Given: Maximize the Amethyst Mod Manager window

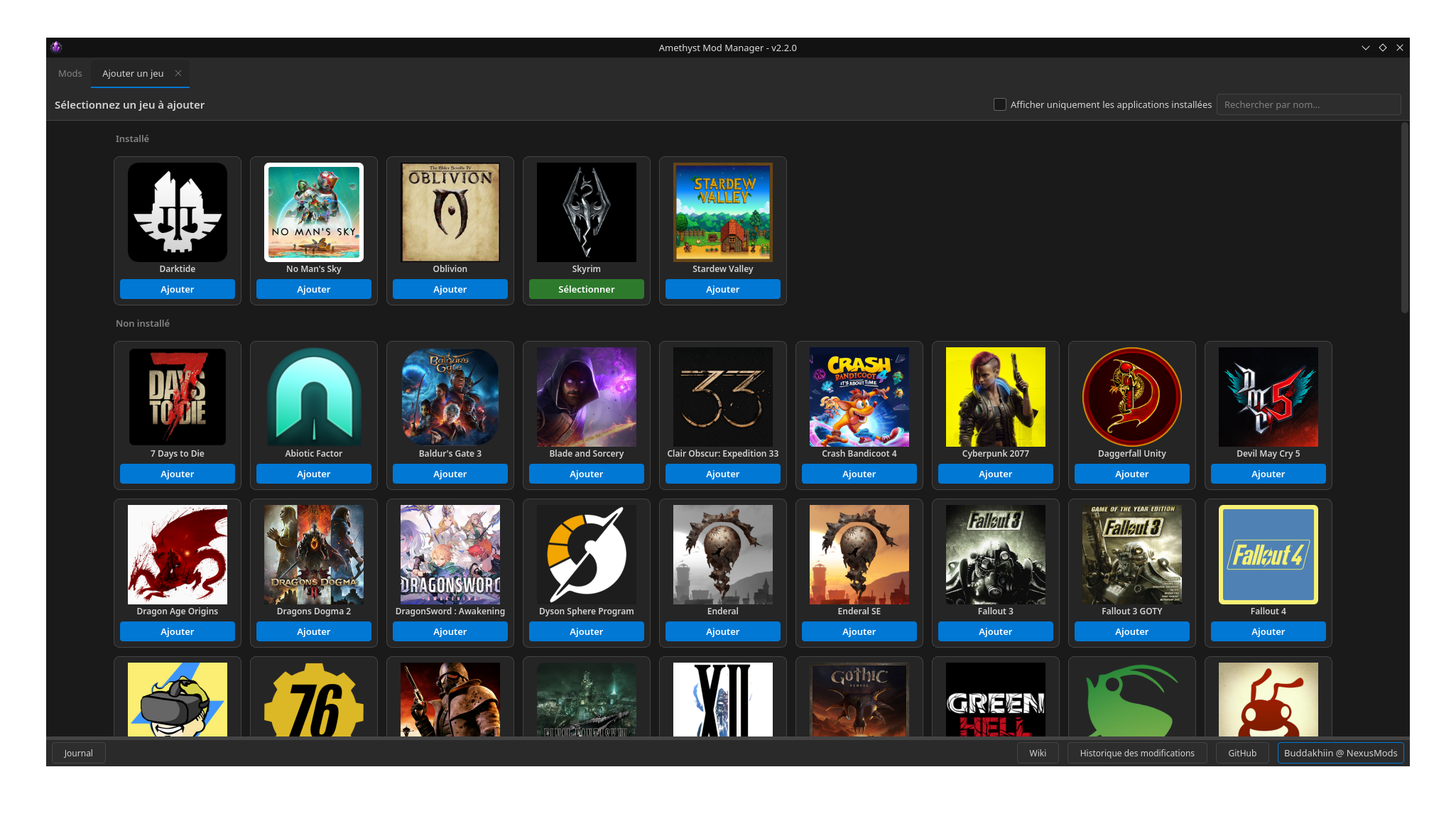Looking at the screenshot, I should coord(1383,48).
